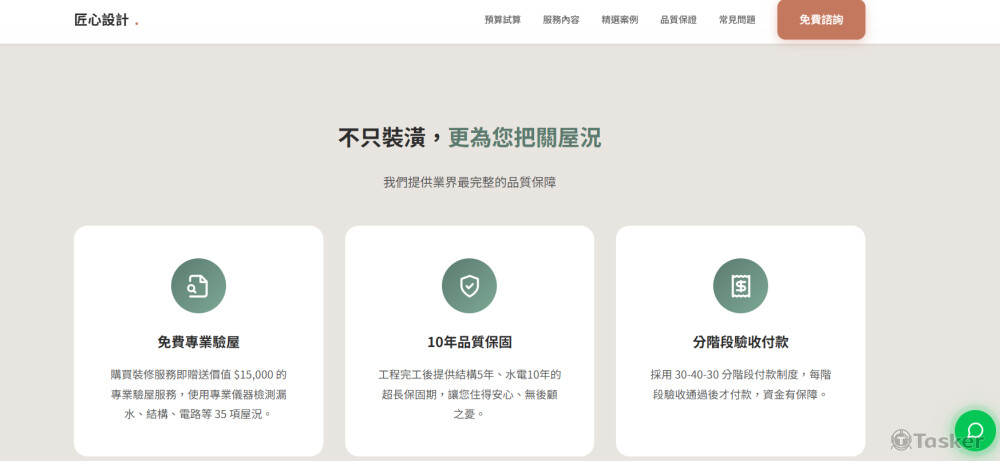Open 常見問題 from the top menu

click(737, 20)
